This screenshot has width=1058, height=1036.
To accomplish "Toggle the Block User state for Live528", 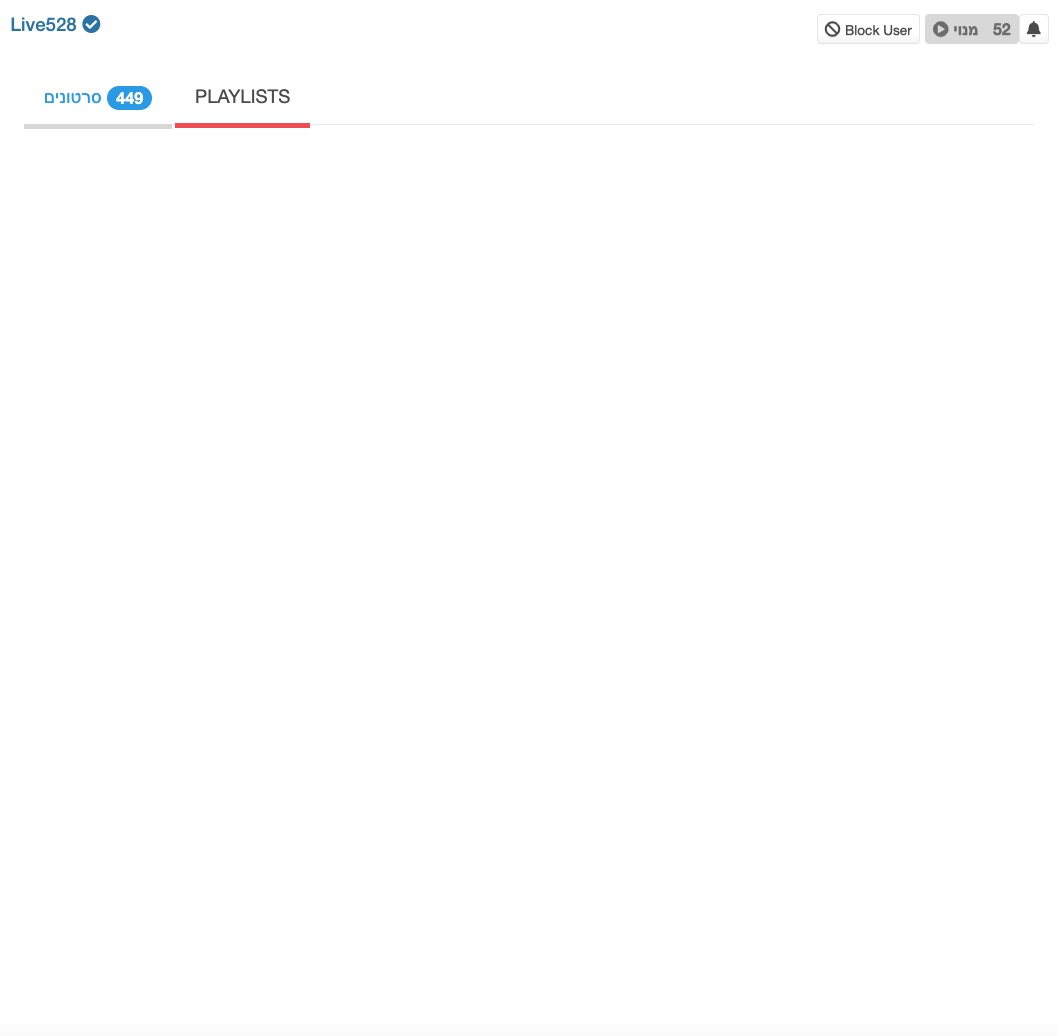I will click(868, 29).
